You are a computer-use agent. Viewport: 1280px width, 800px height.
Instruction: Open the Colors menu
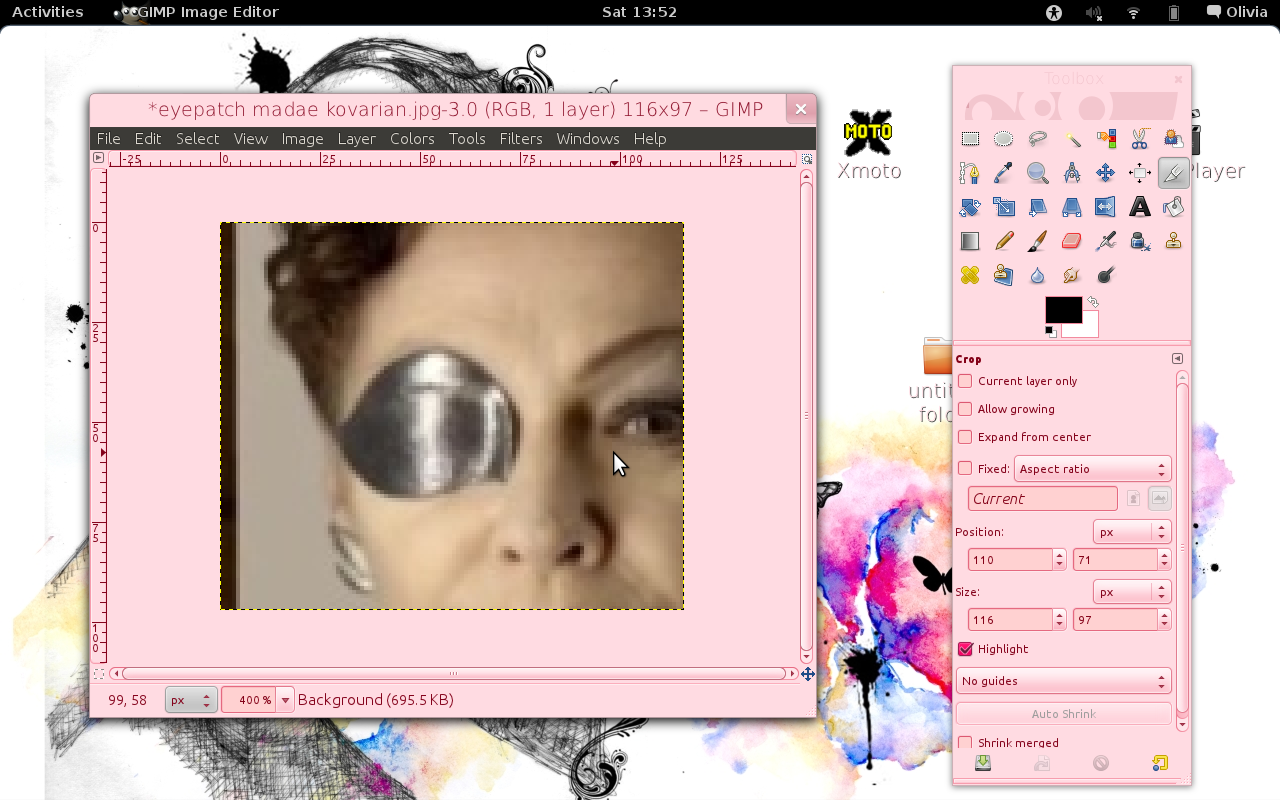(x=412, y=139)
